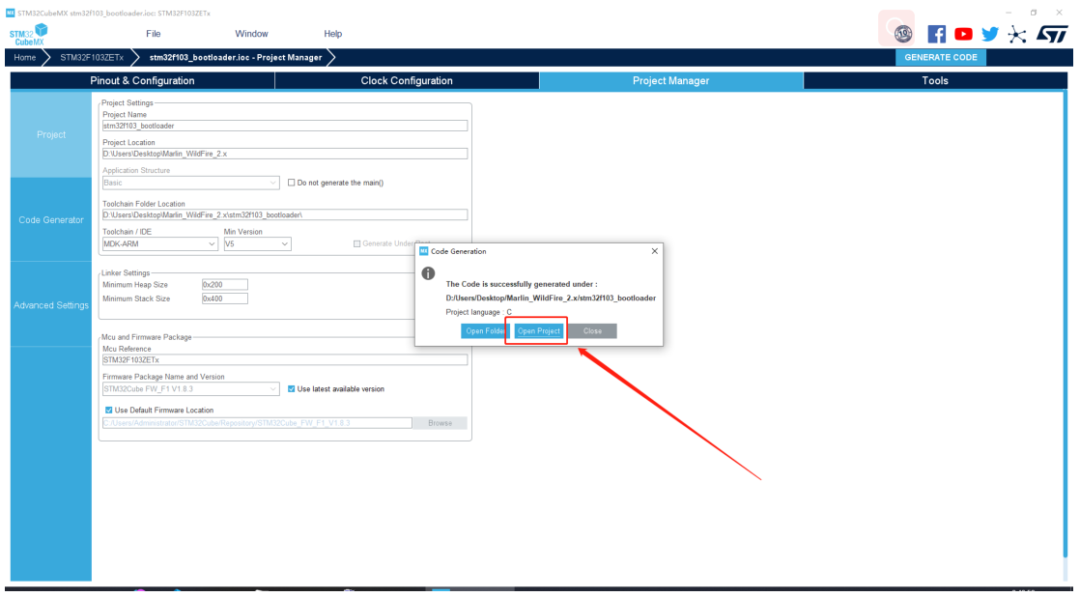Click the Open Project button
Viewport: 1080px width, 597px height.
click(539, 331)
